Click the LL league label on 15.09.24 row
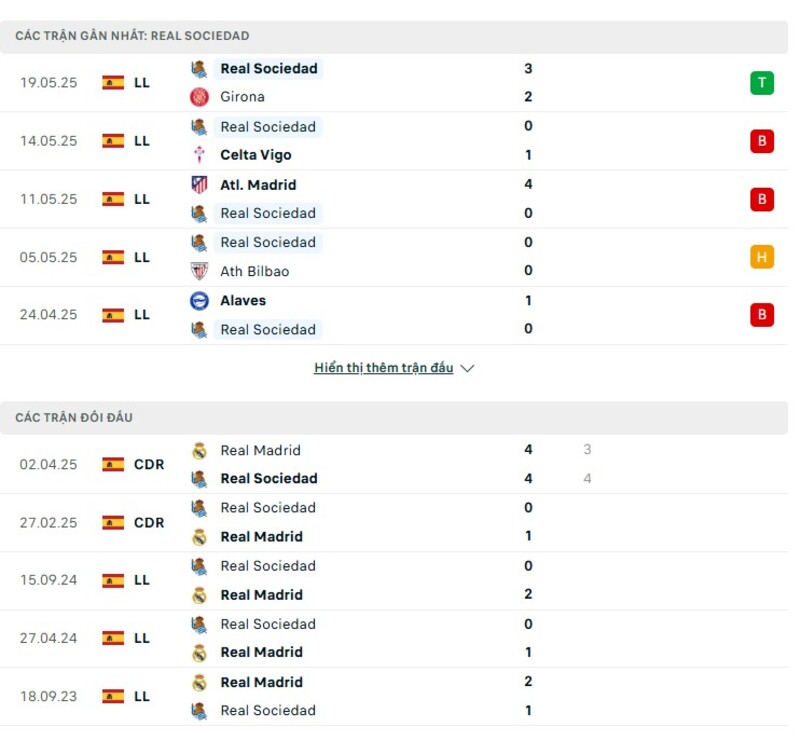 point(140,580)
